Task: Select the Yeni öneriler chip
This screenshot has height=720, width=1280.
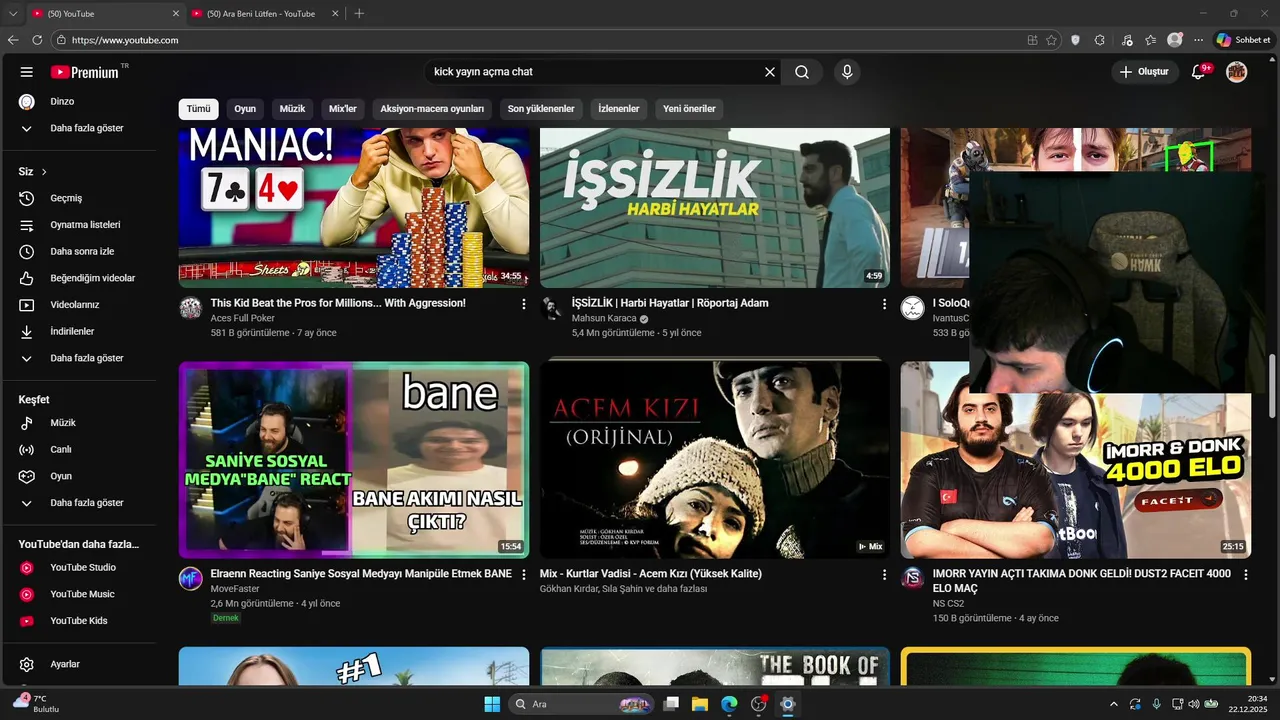Action: pos(689,109)
